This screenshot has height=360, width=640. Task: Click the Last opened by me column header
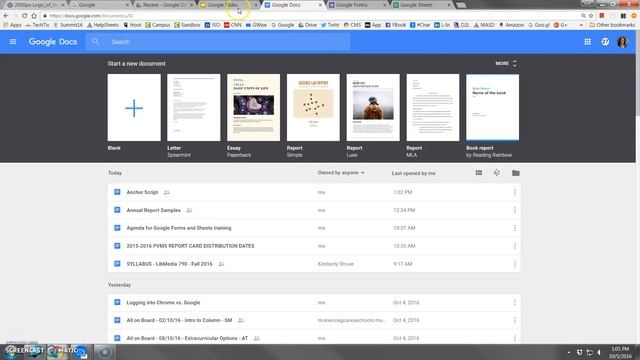tap(413, 173)
